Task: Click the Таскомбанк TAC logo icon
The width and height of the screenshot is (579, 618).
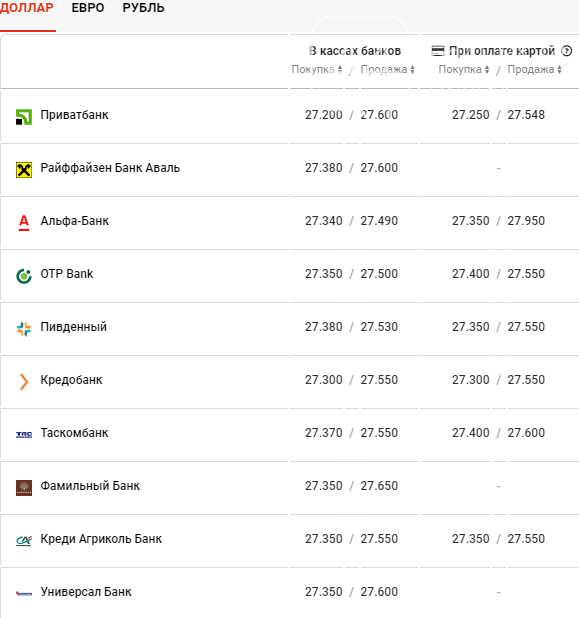Action: click(24, 435)
